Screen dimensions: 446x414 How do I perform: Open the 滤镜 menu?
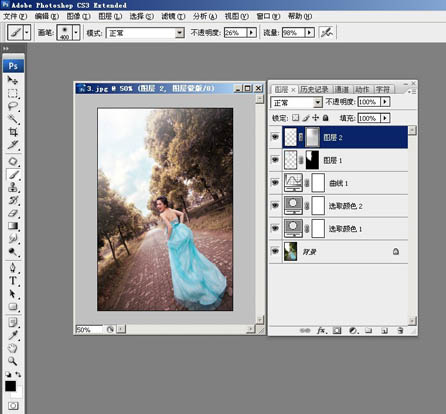173,16
